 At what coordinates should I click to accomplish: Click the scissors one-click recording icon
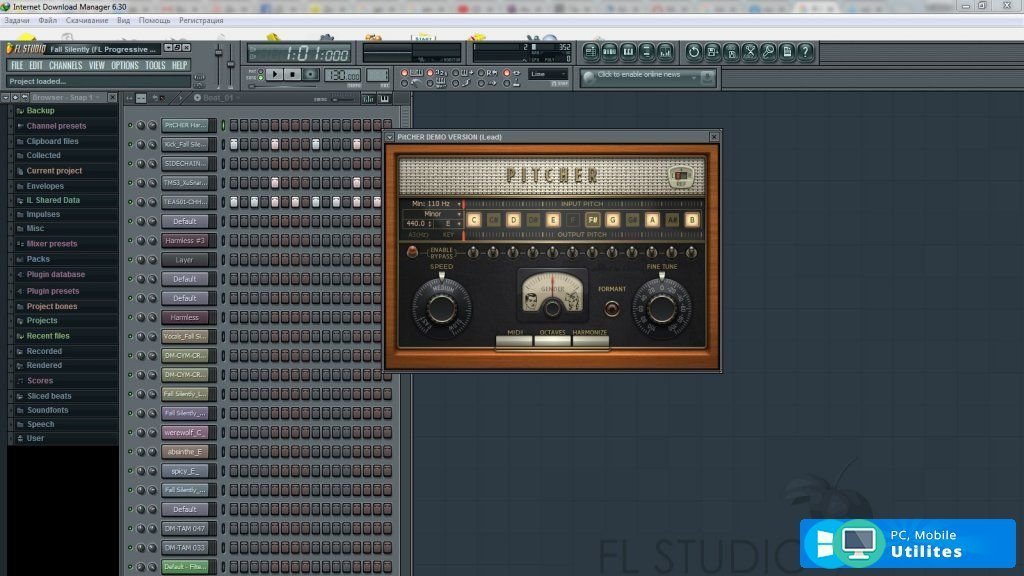(750, 52)
